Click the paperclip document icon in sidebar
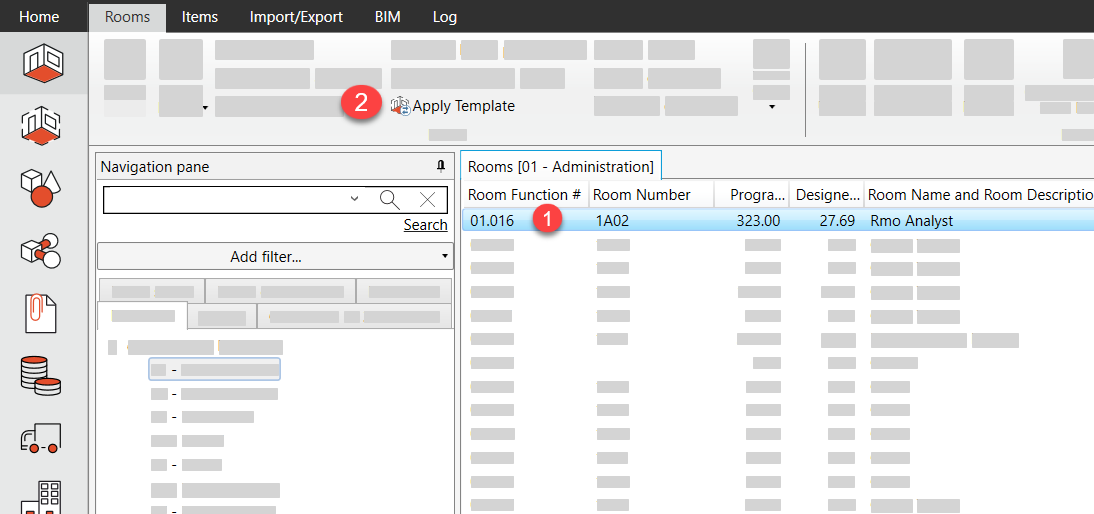 pyautogui.click(x=41, y=314)
